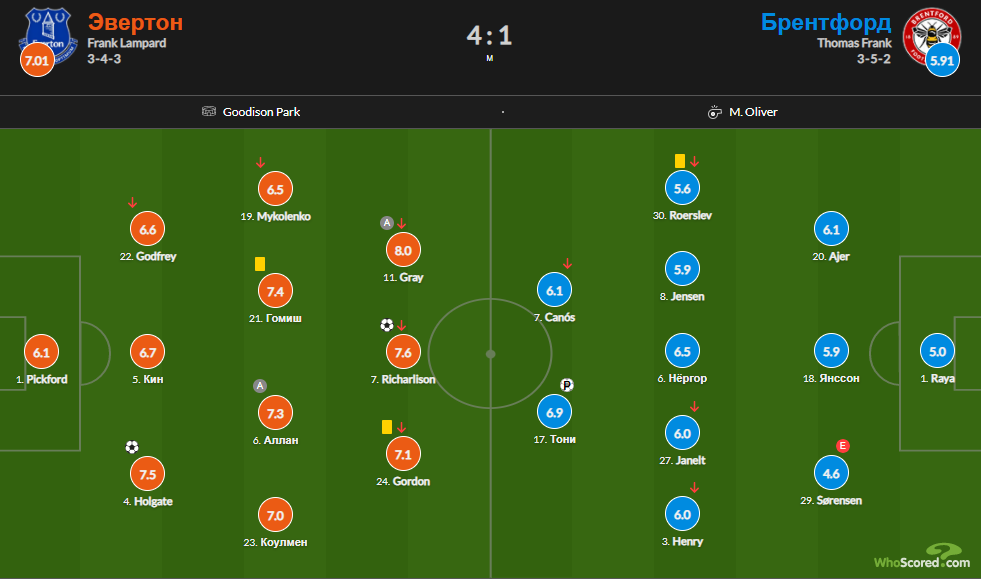The width and height of the screenshot is (981, 579).
Task: Select Nørgaard's 6.5 rating circle
Action: 683,352
